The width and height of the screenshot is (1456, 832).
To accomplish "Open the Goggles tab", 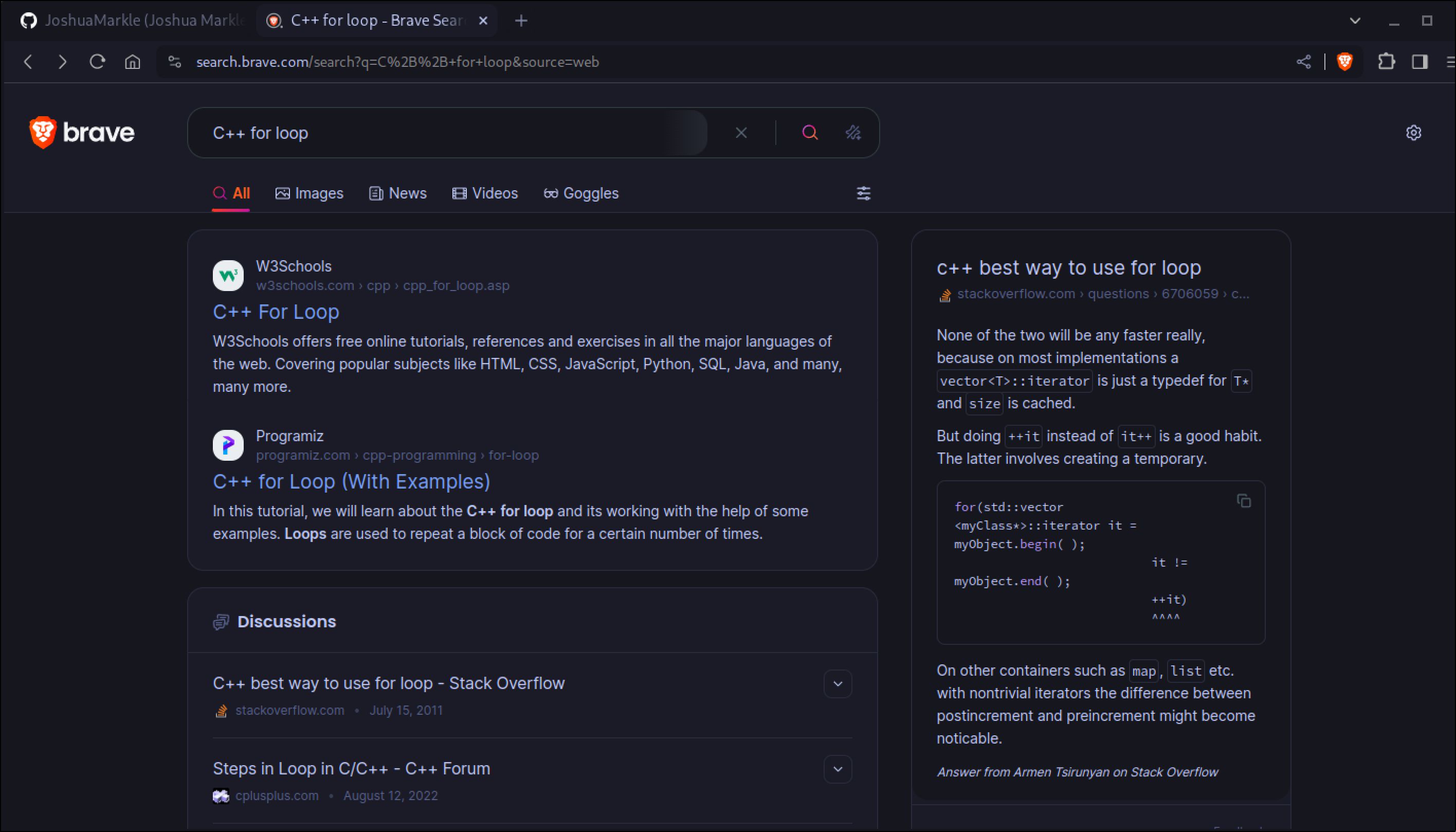I will (x=581, y=193).
